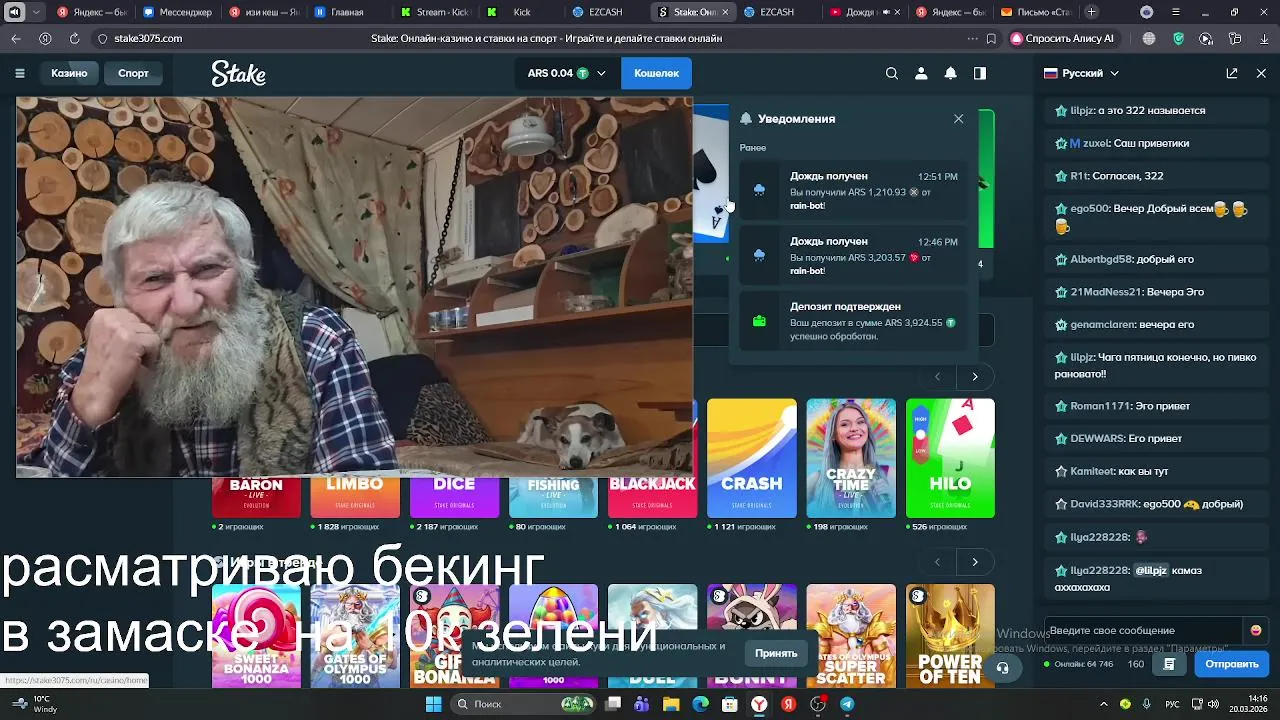Open Microsoft Edge from the taskbar
The height and width of the screenshot is (720, 1280).
coord(700,704)
